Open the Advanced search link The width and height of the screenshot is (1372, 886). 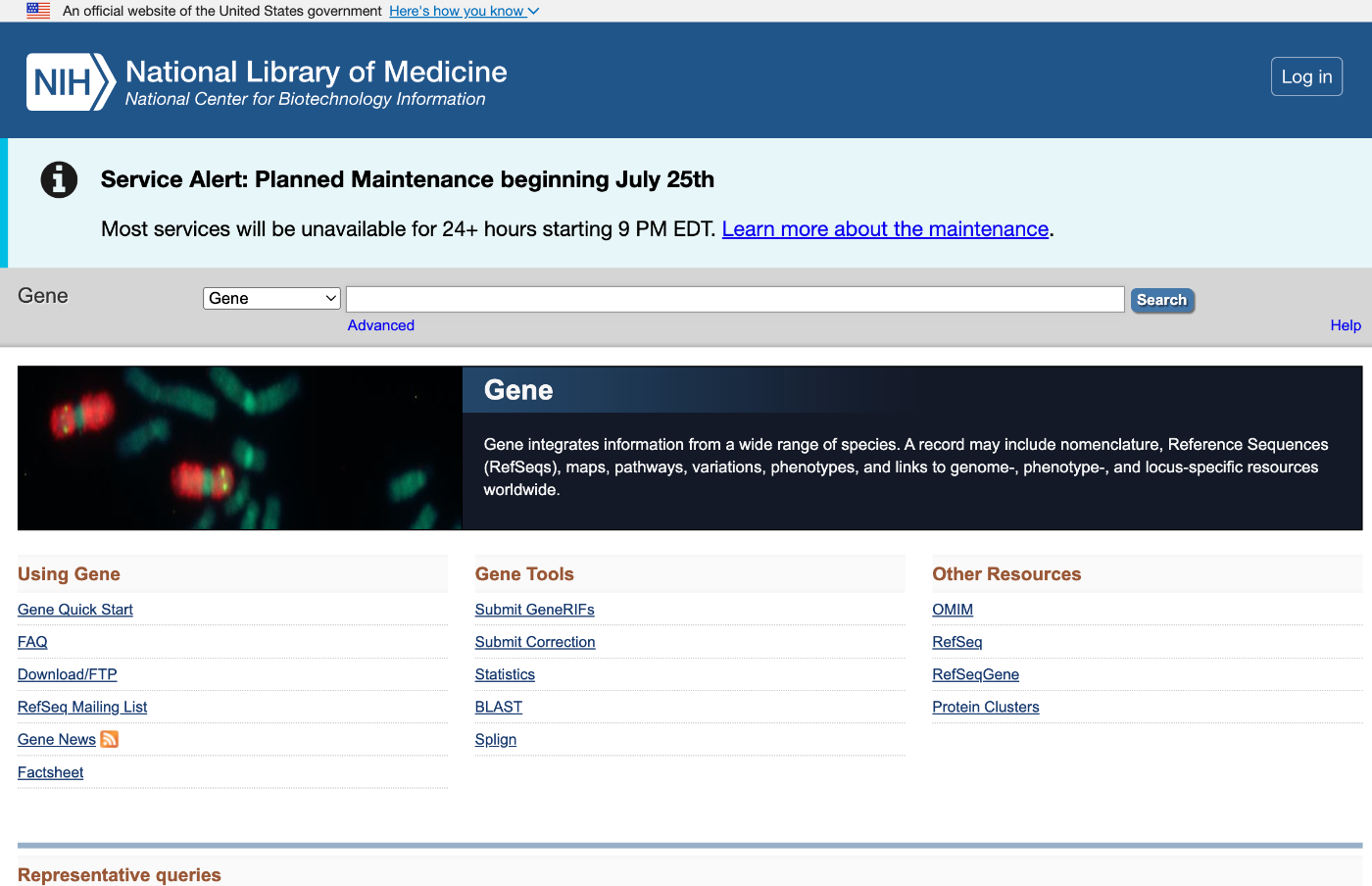coord(381,325)
